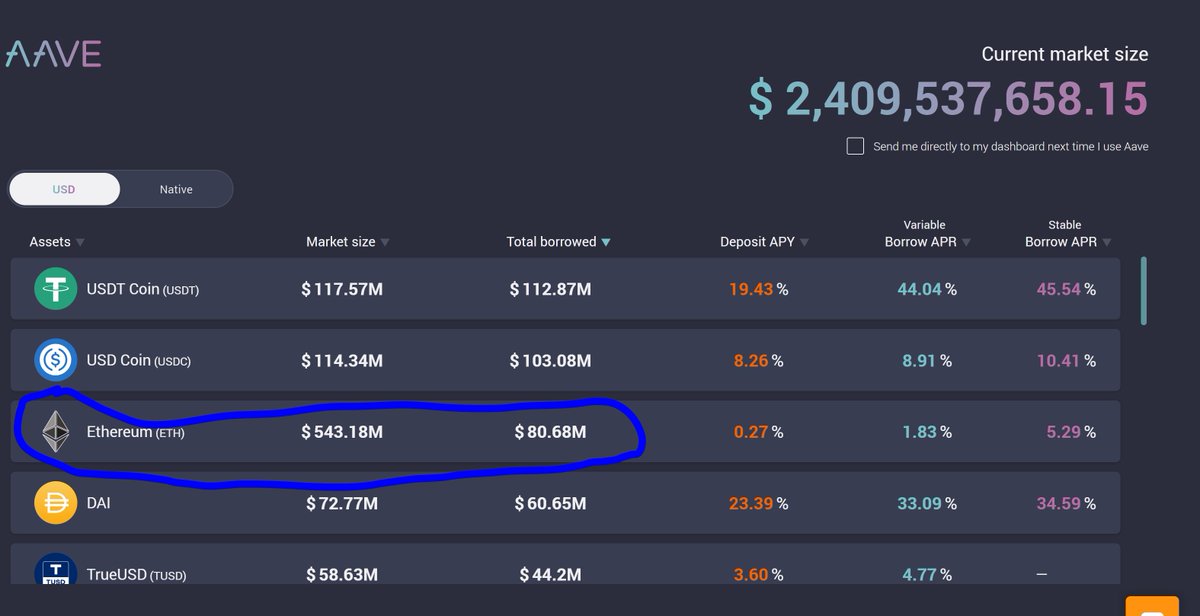Open the Total borrowed sort dropdown
This screenshot has height=616, width=1200.
coord(608,241)
